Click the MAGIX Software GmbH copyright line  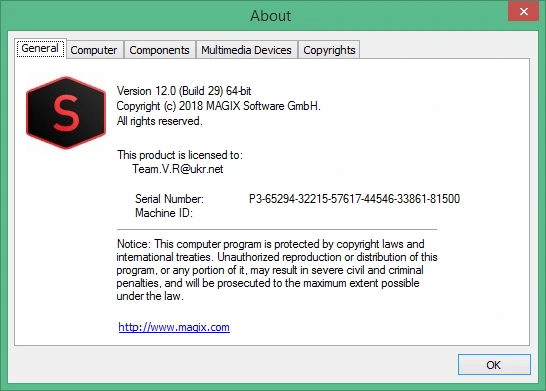218,106
